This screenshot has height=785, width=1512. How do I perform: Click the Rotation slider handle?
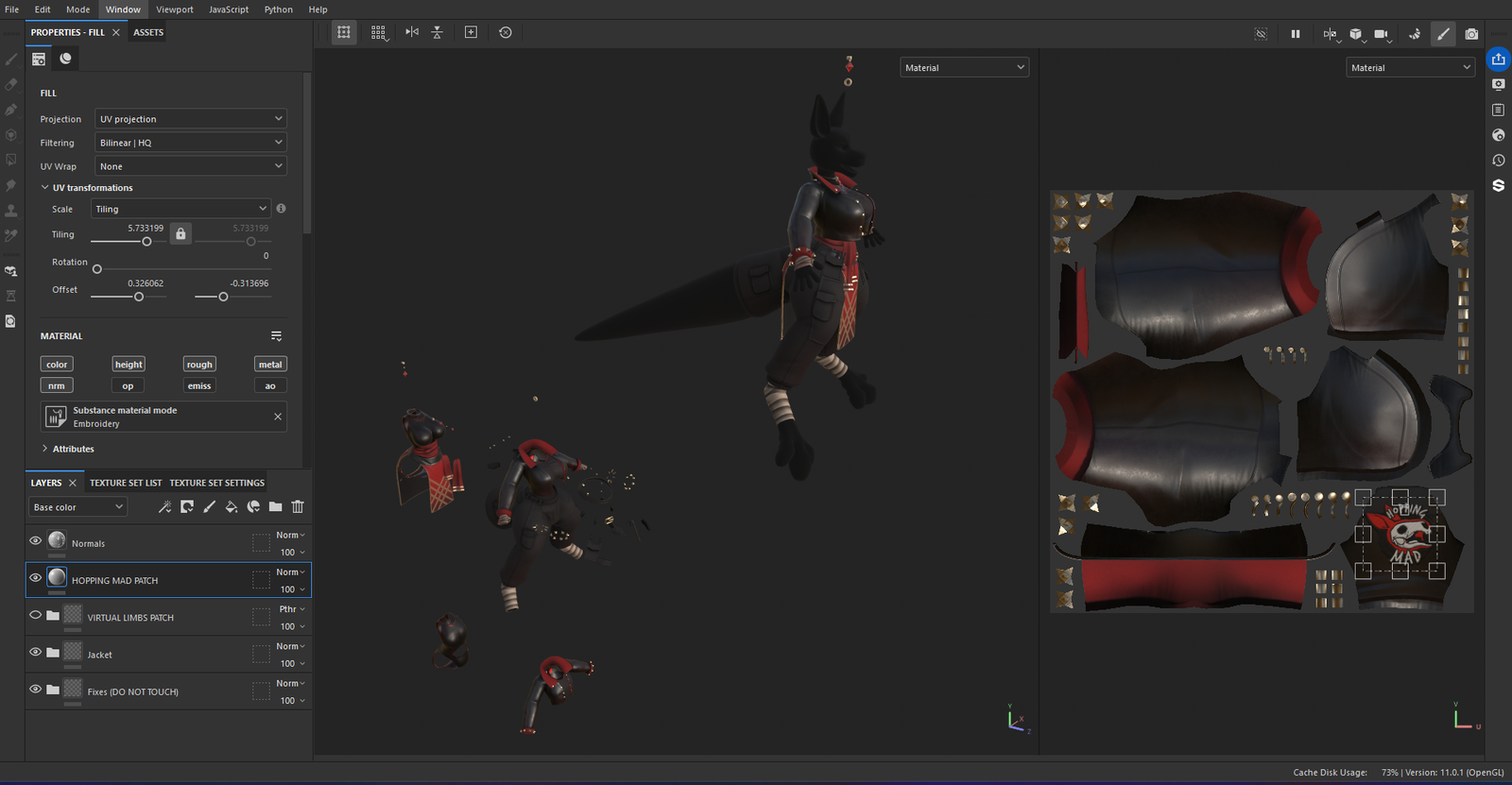pos(97,269)
